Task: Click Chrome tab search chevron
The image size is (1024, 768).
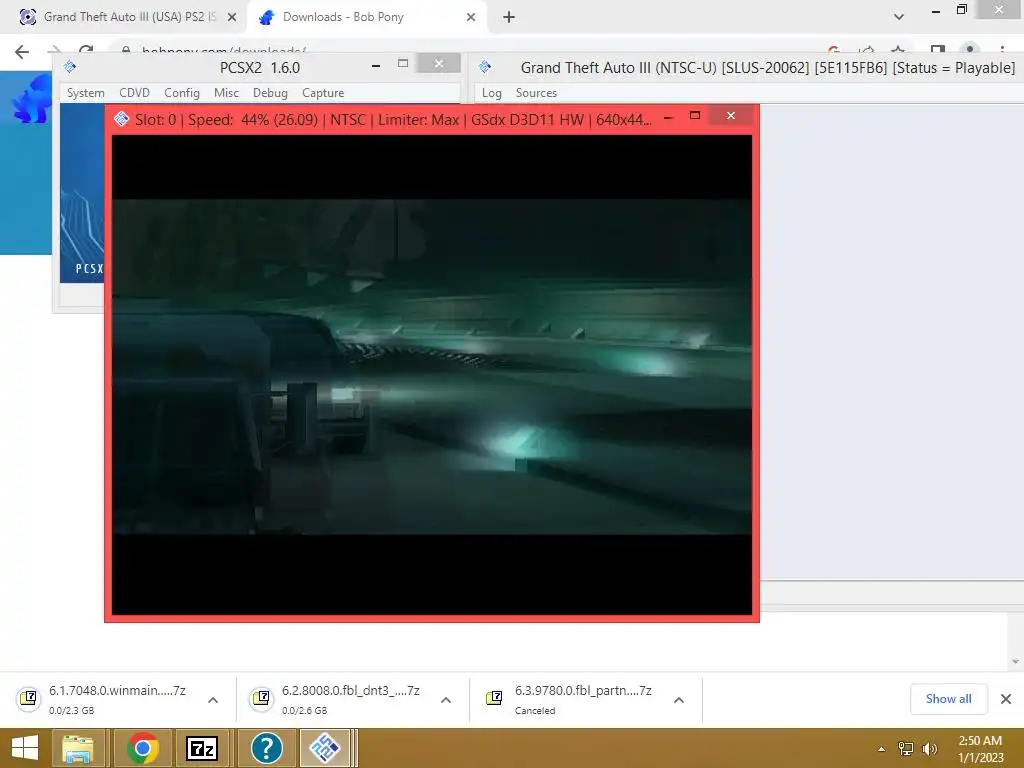Action: [x=899, y=17]
